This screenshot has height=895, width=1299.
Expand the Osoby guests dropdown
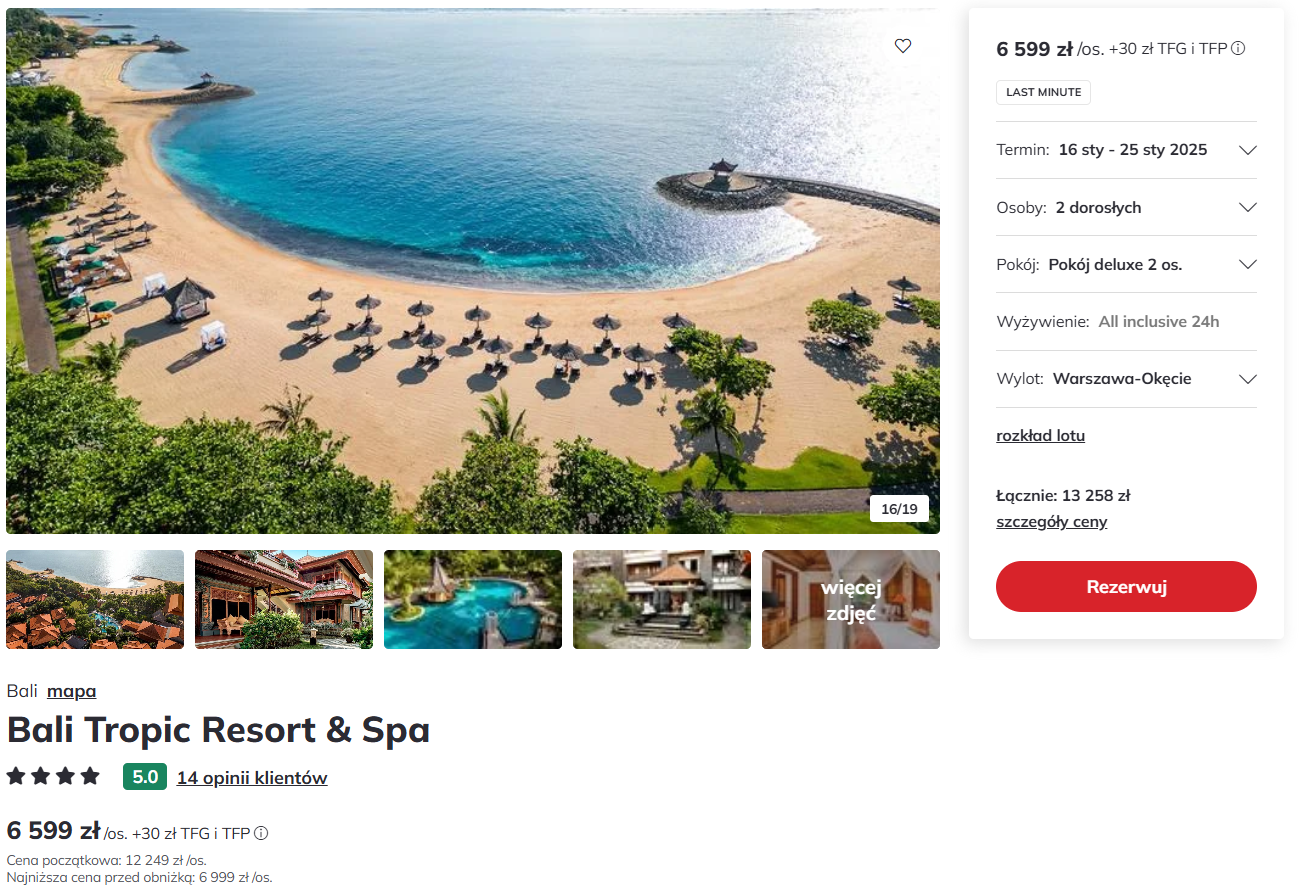point(1126,207)
